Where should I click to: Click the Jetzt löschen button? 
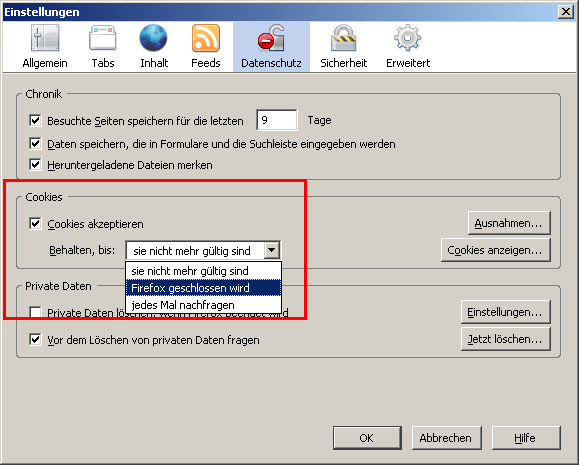506,339
